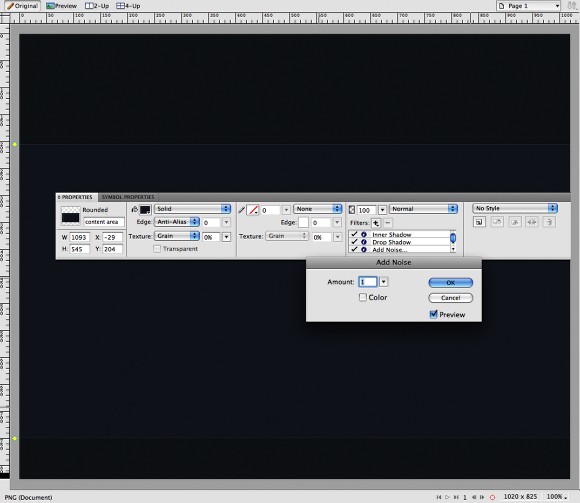
Task: Click the opacity icon beside 100
Action: (352, 210)
